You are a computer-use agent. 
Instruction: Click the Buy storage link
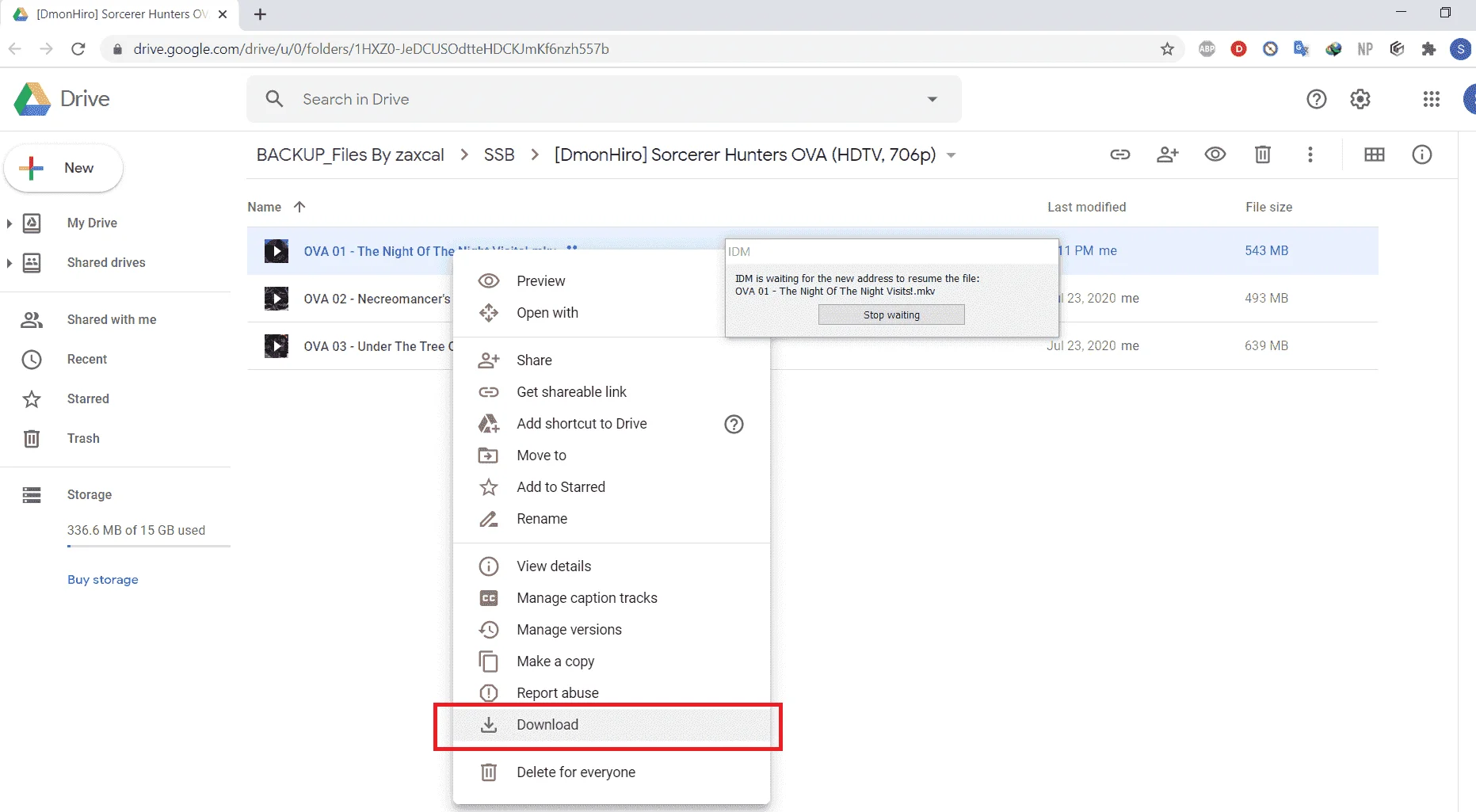(103, 580)
